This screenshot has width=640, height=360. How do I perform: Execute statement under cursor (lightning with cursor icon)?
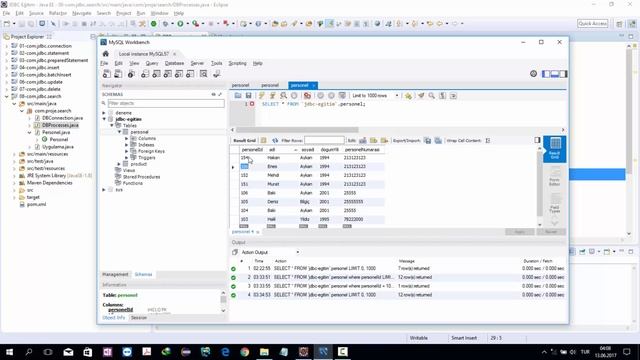click(x=272, y=96)
